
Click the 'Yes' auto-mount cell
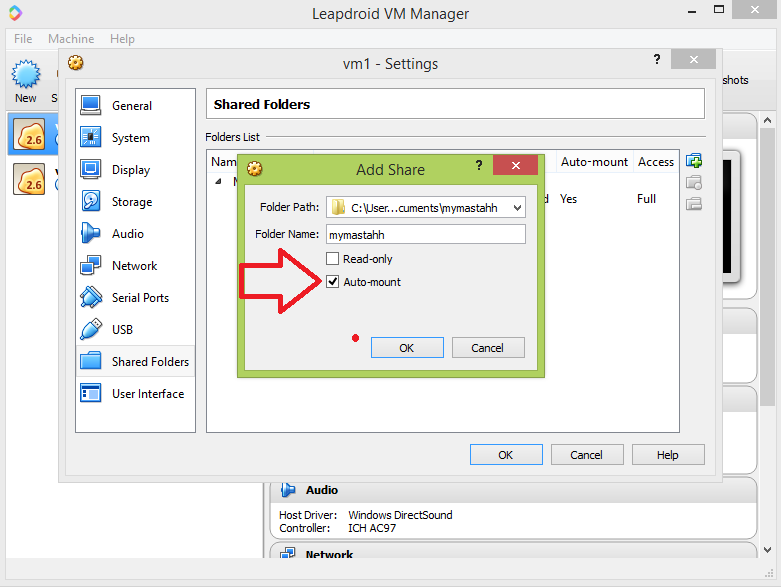568,199
